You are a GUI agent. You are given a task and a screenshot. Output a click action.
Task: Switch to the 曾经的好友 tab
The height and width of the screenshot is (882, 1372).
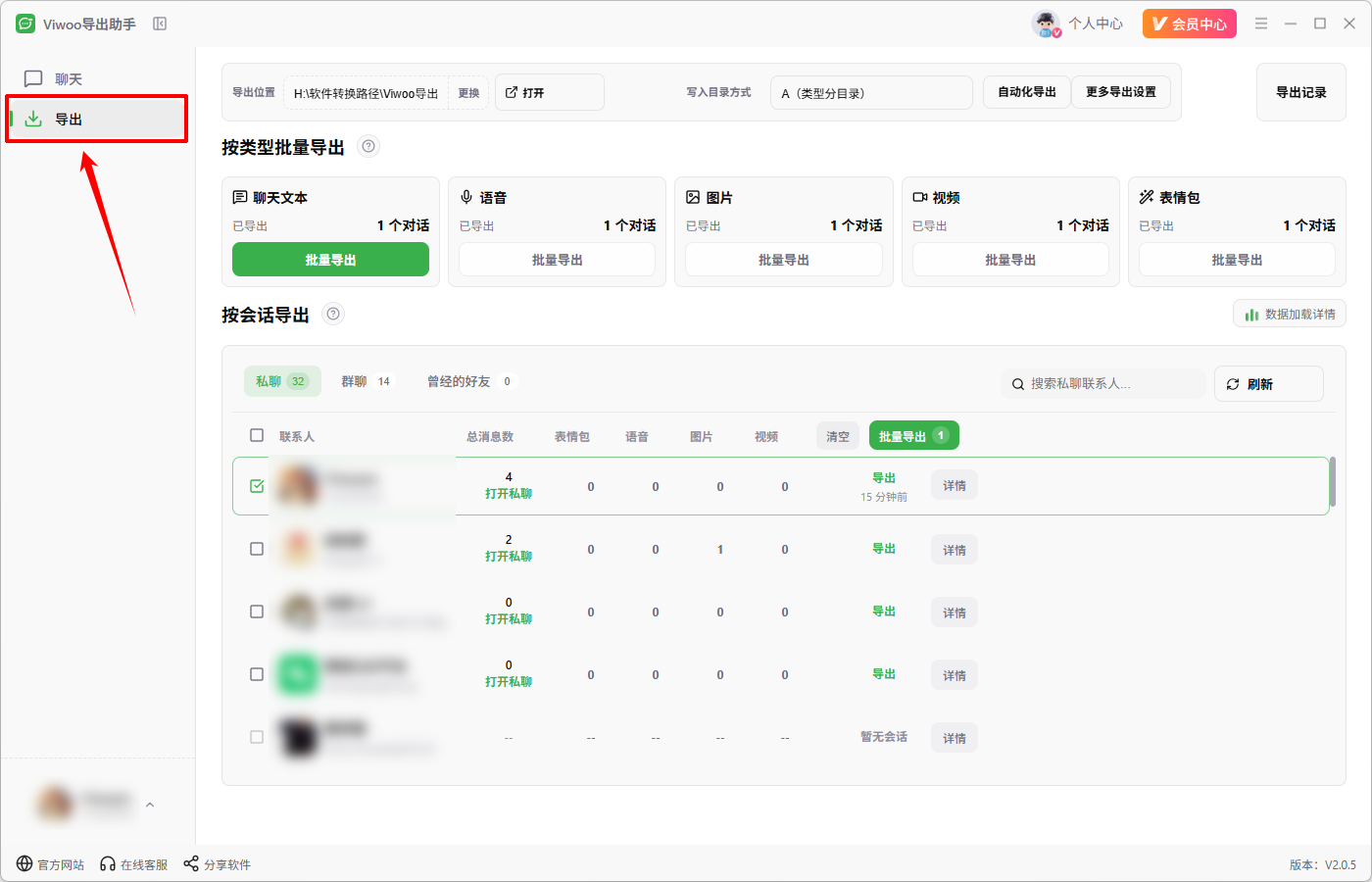click(x=468, y=381)
